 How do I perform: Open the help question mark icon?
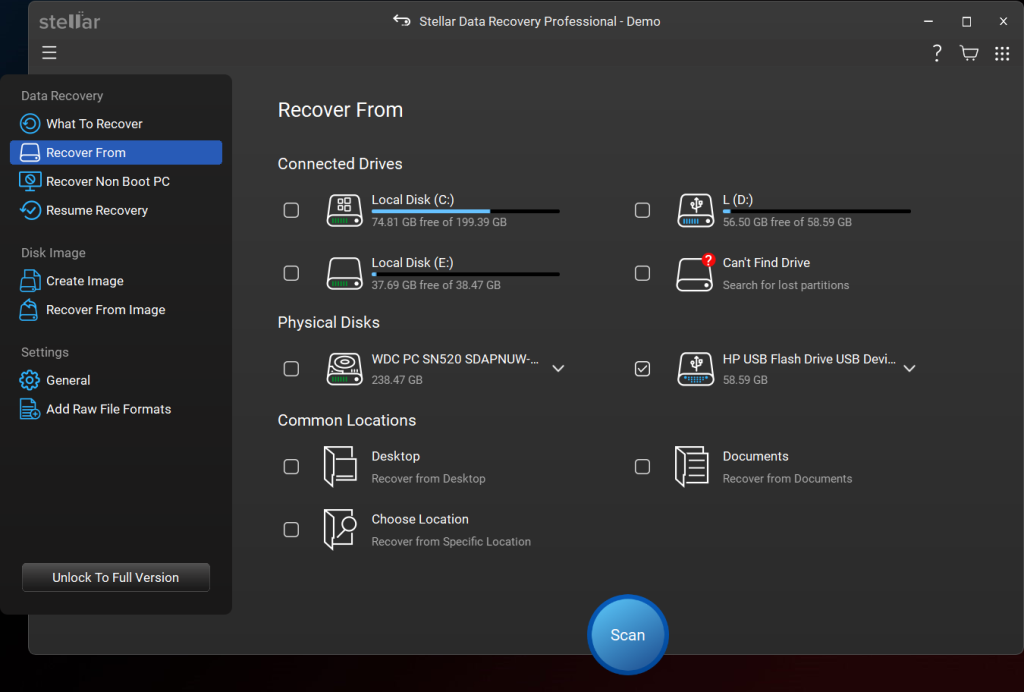point(937,54)
